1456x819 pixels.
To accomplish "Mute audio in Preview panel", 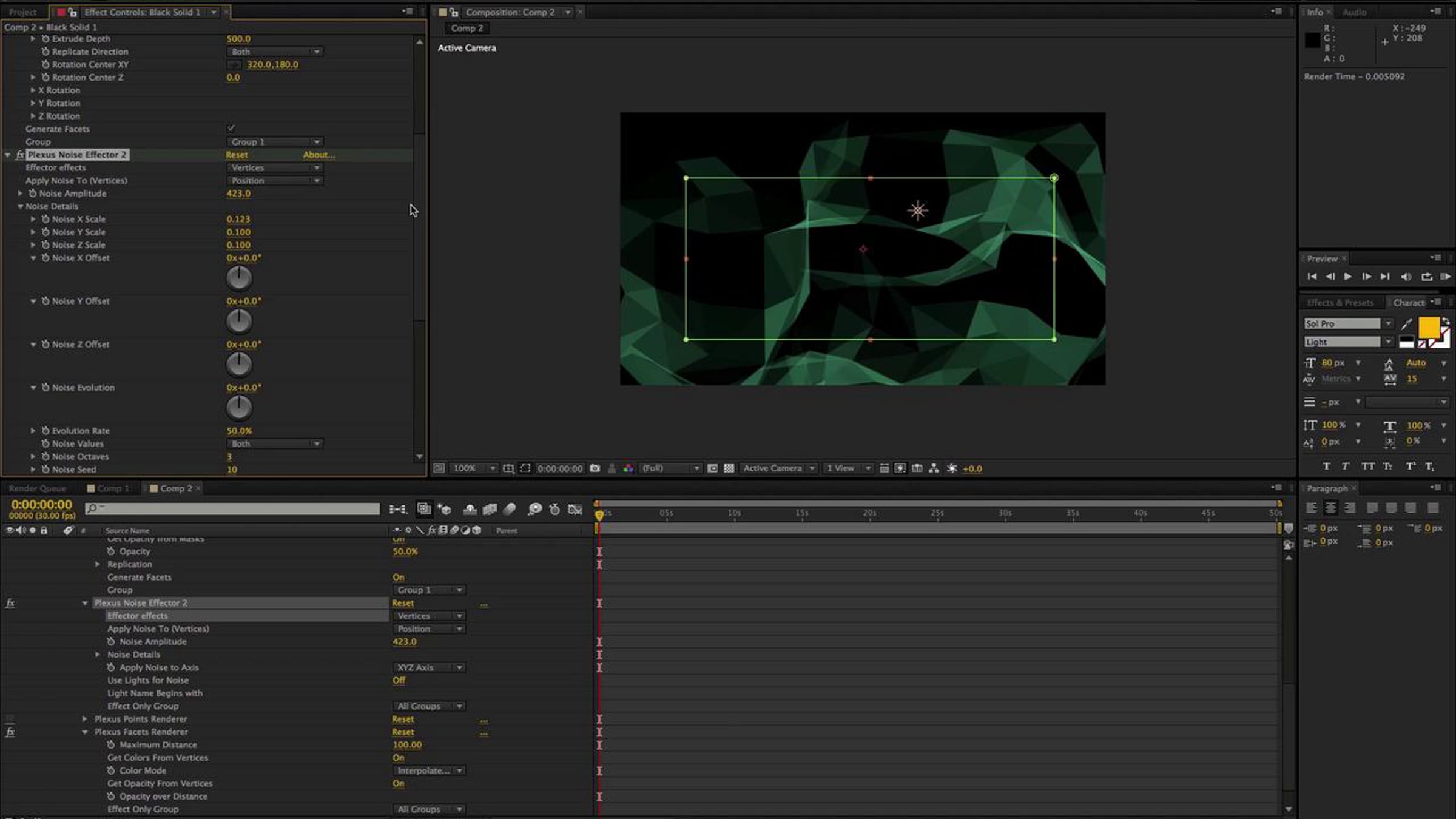I will [1406, 277].
